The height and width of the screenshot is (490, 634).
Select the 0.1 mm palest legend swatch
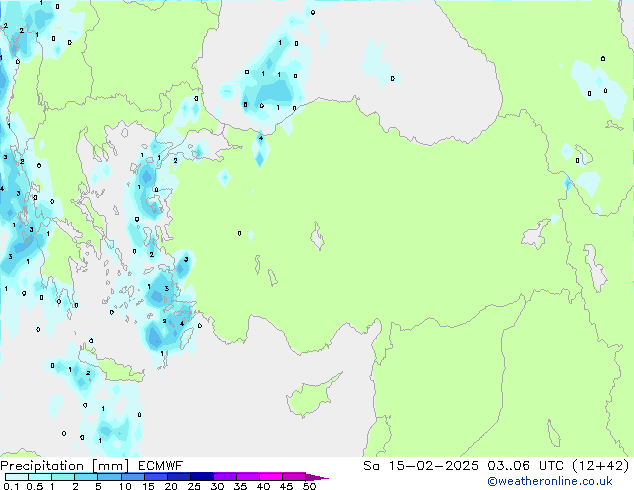[17, 477]
